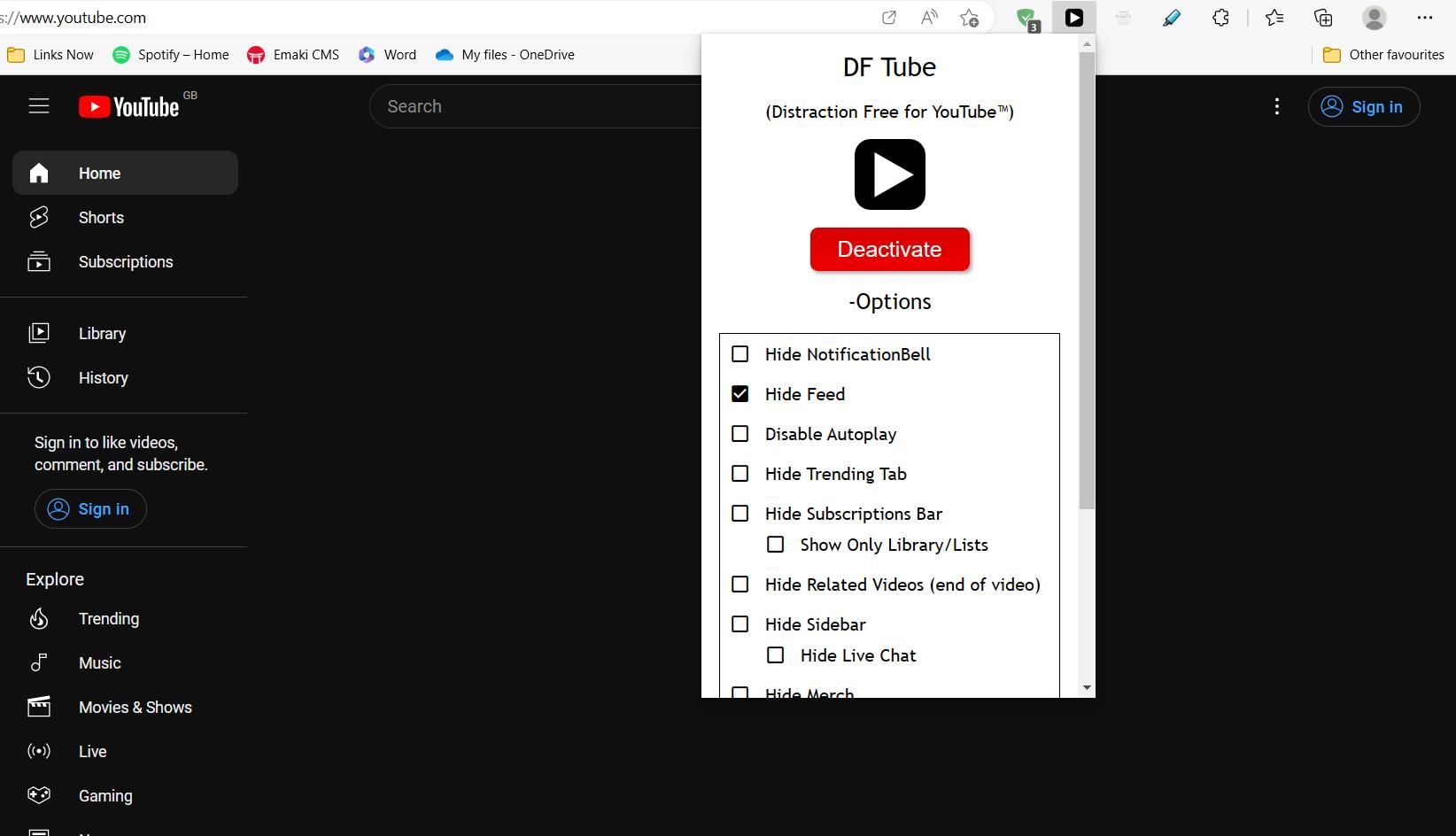Click the Music note icon
This screenshot has width=1456, height=836.
tap(39, 662)
